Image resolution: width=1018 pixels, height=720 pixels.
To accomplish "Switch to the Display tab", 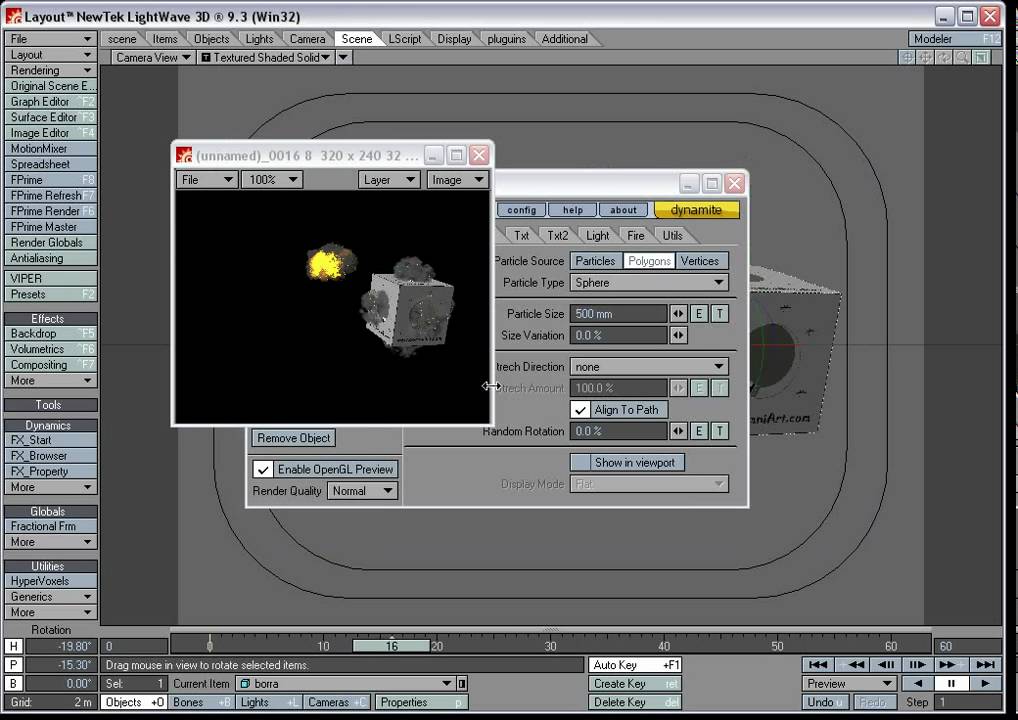I will [454, 39].
